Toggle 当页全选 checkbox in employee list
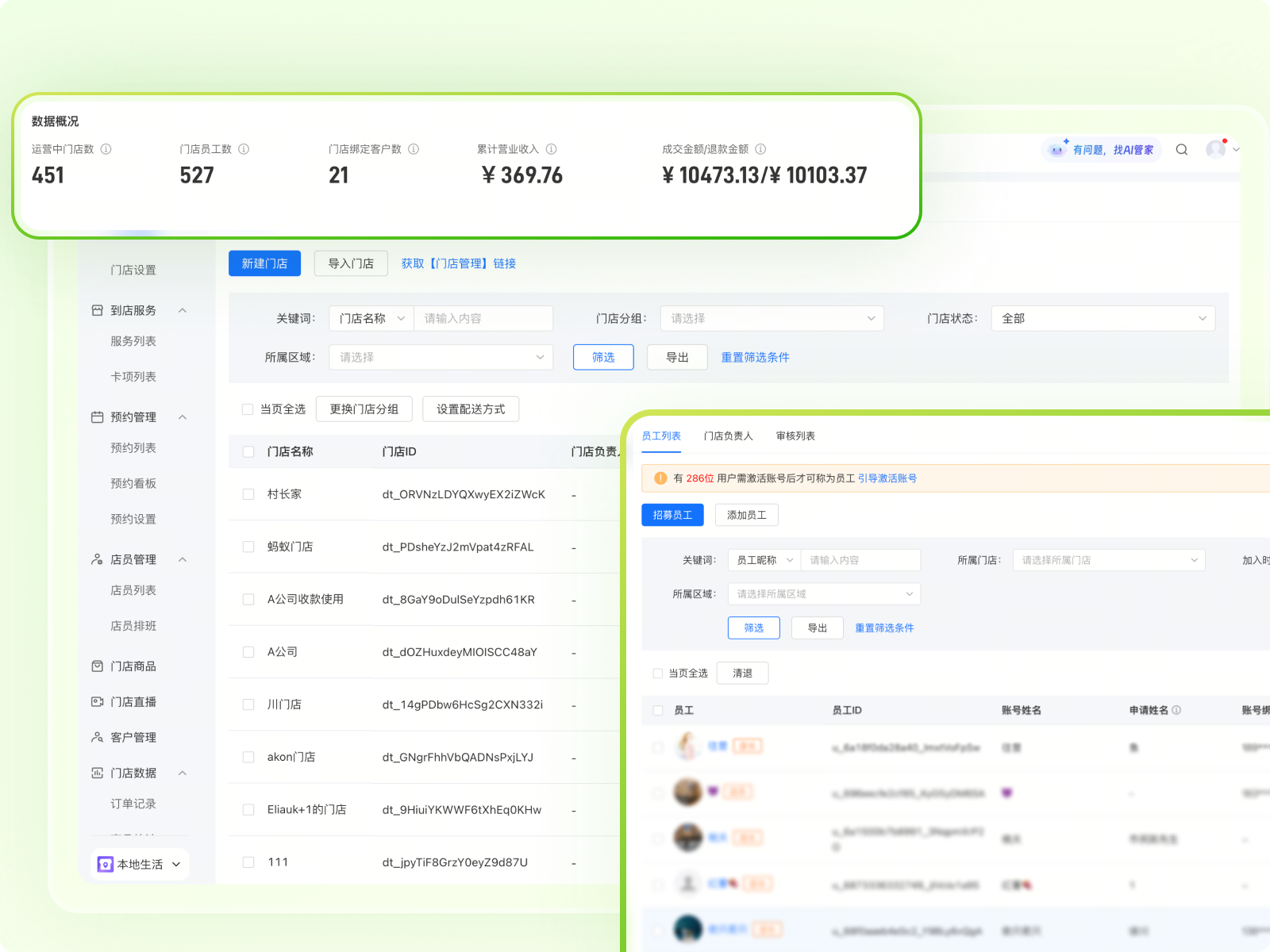 pos(657,674)
